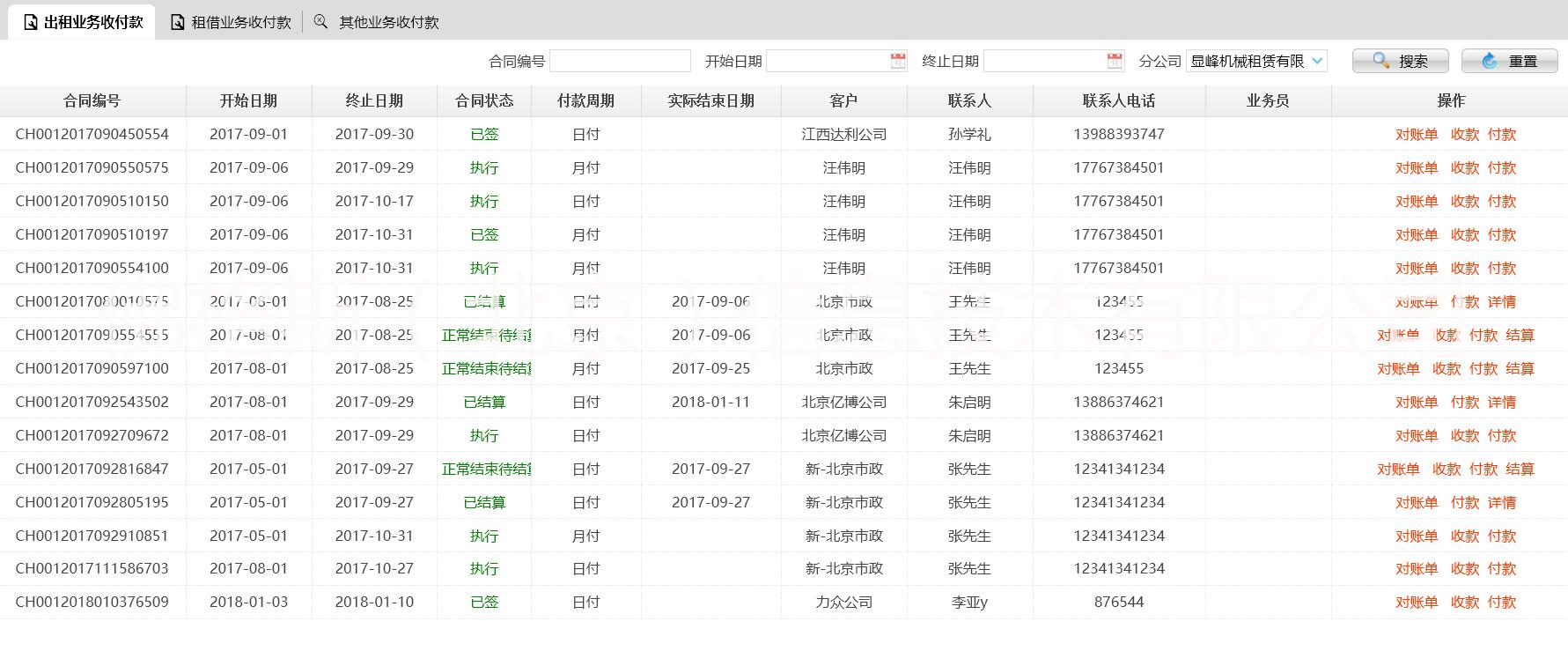Click 付款 for contract CH0012017090510197

coord(1502,234)
